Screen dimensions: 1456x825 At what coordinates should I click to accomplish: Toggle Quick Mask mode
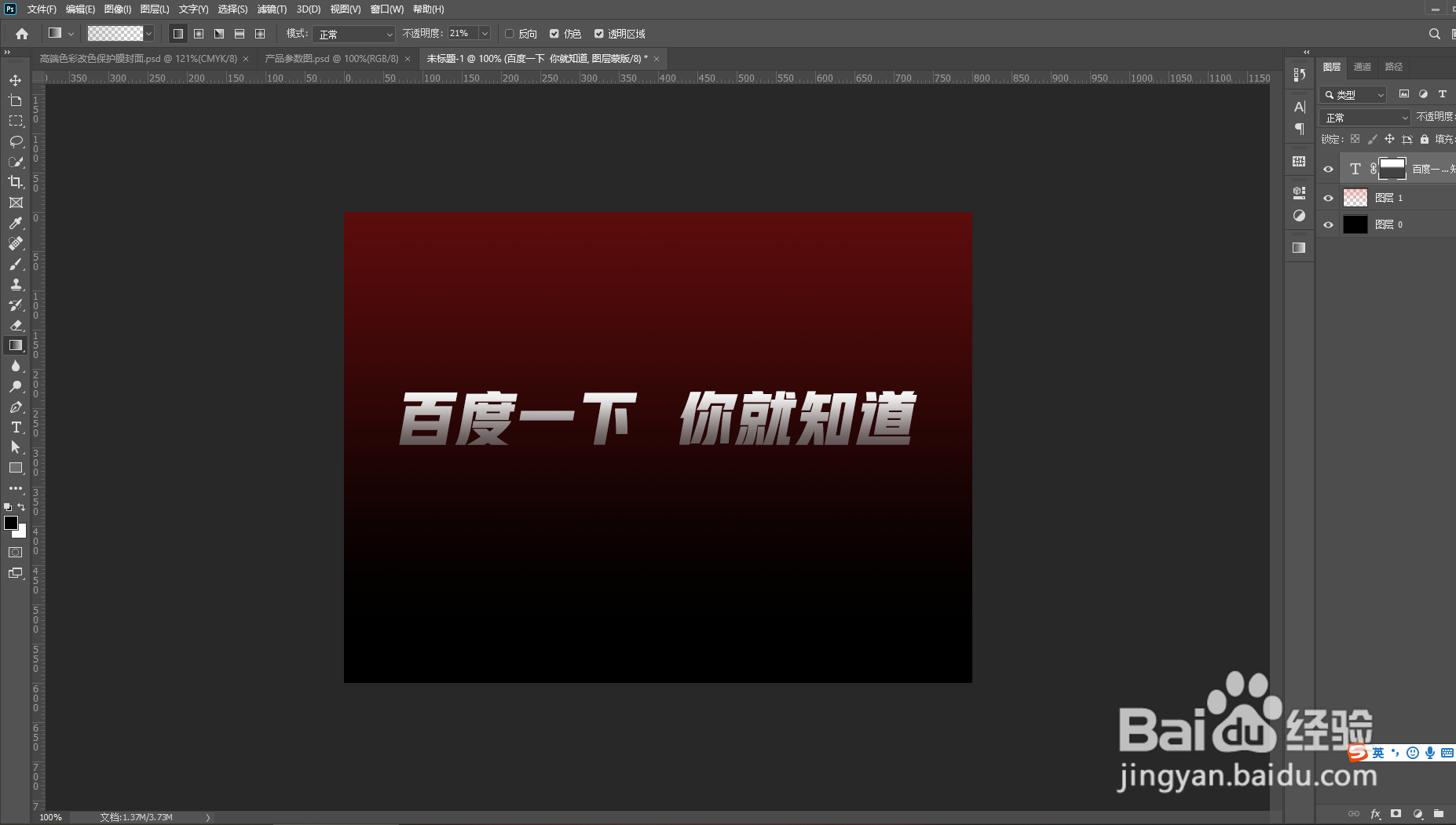tap(15, 553)
